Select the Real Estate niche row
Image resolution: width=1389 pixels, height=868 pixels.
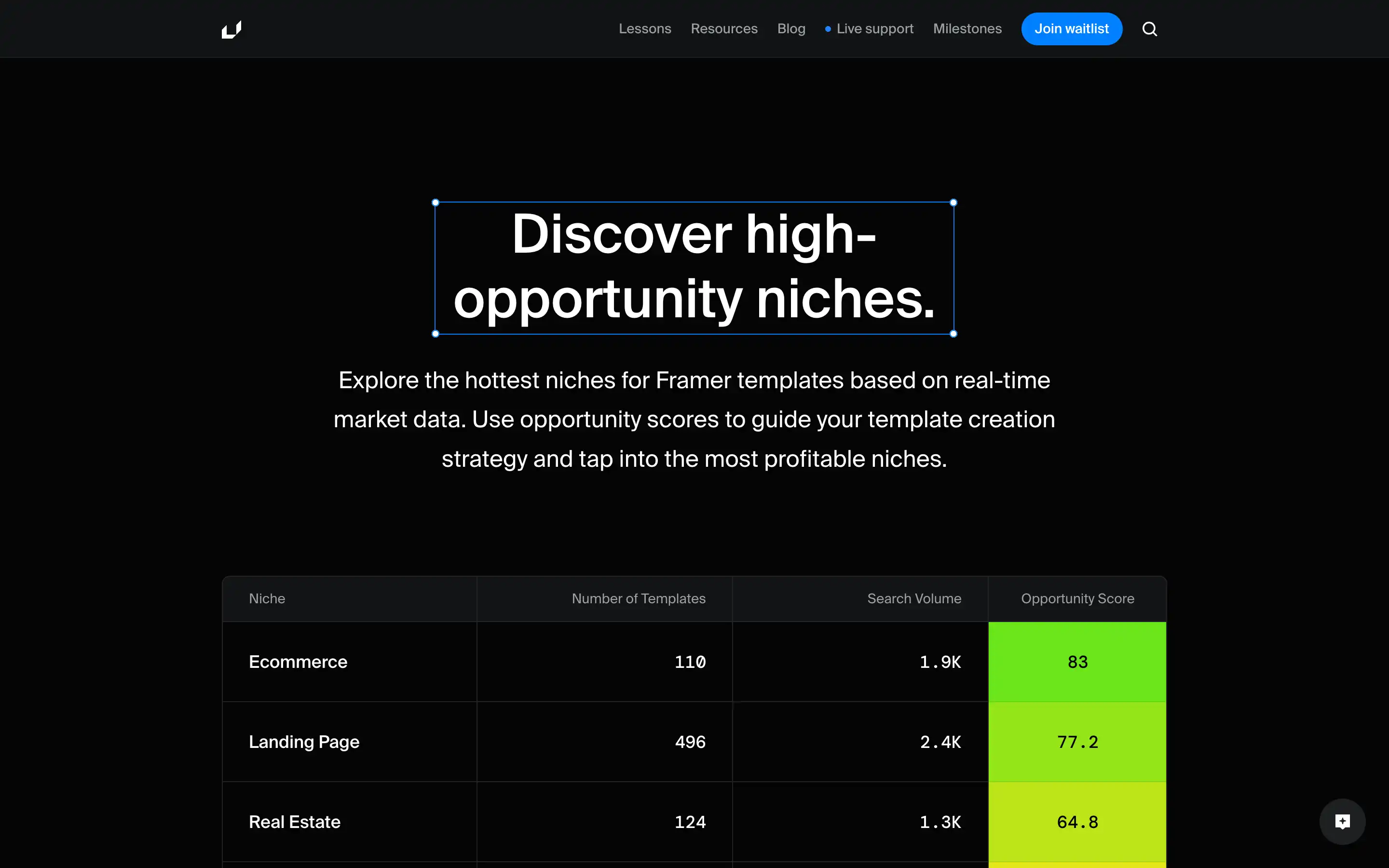(694, 822)
